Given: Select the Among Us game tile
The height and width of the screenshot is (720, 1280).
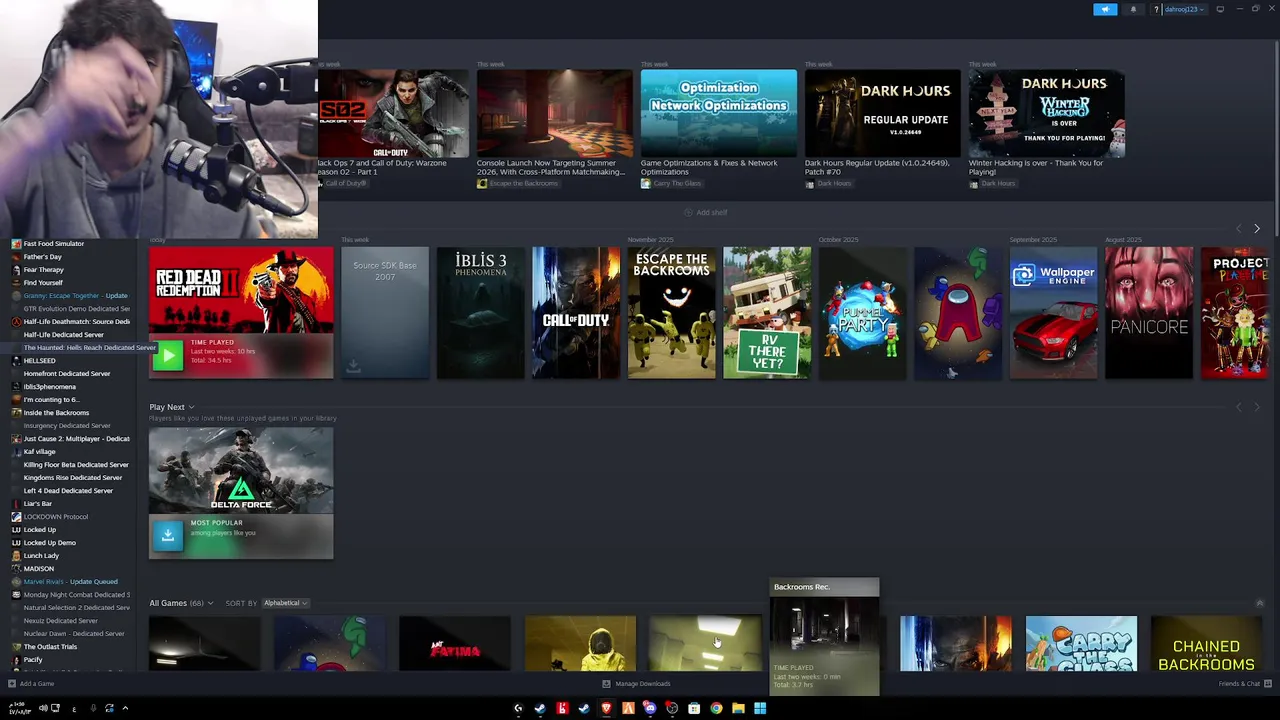Looking at the screenshot, I should point(958,313).
